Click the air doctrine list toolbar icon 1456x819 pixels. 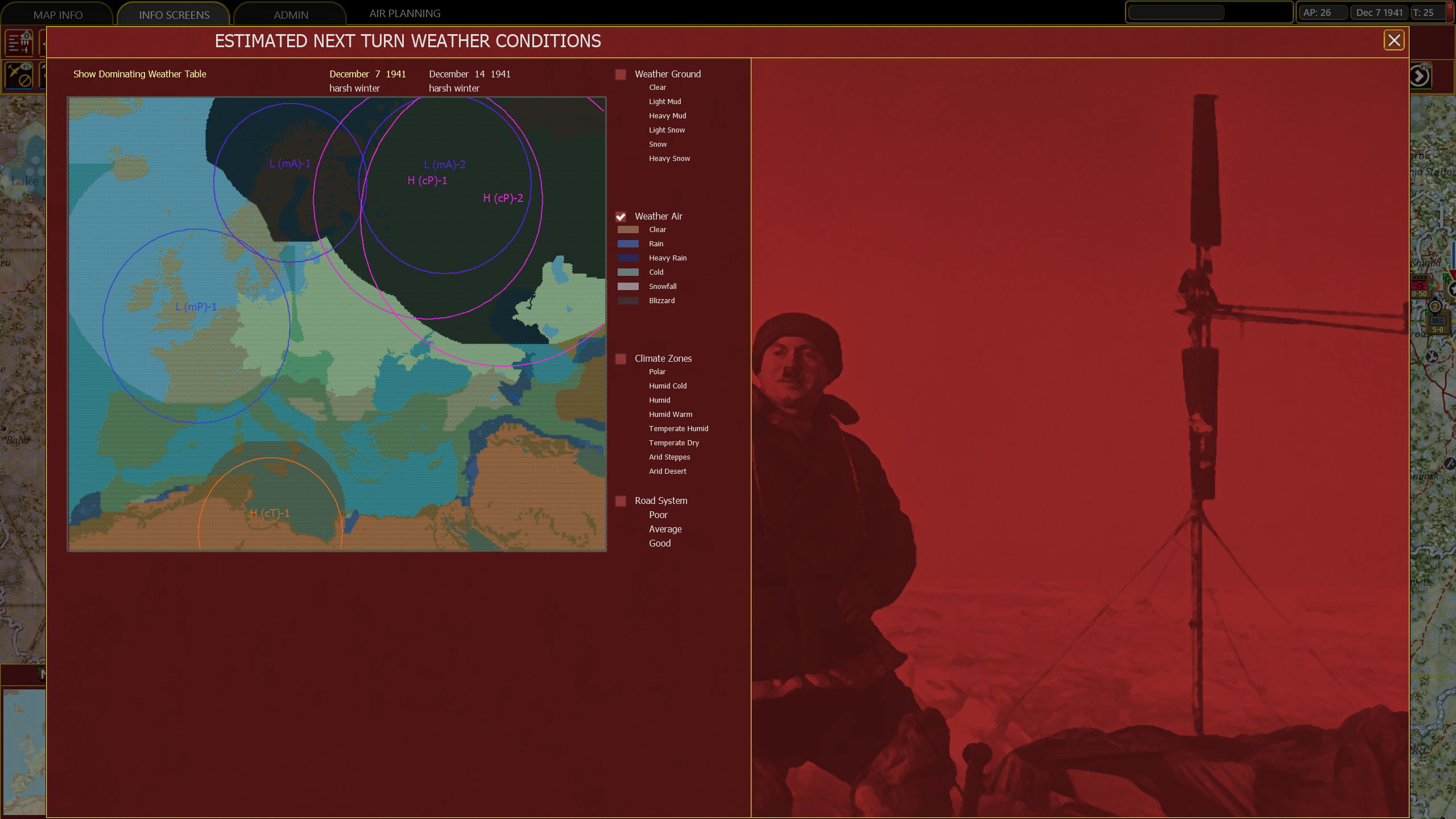pyautogui.click(x=19, y=43)
